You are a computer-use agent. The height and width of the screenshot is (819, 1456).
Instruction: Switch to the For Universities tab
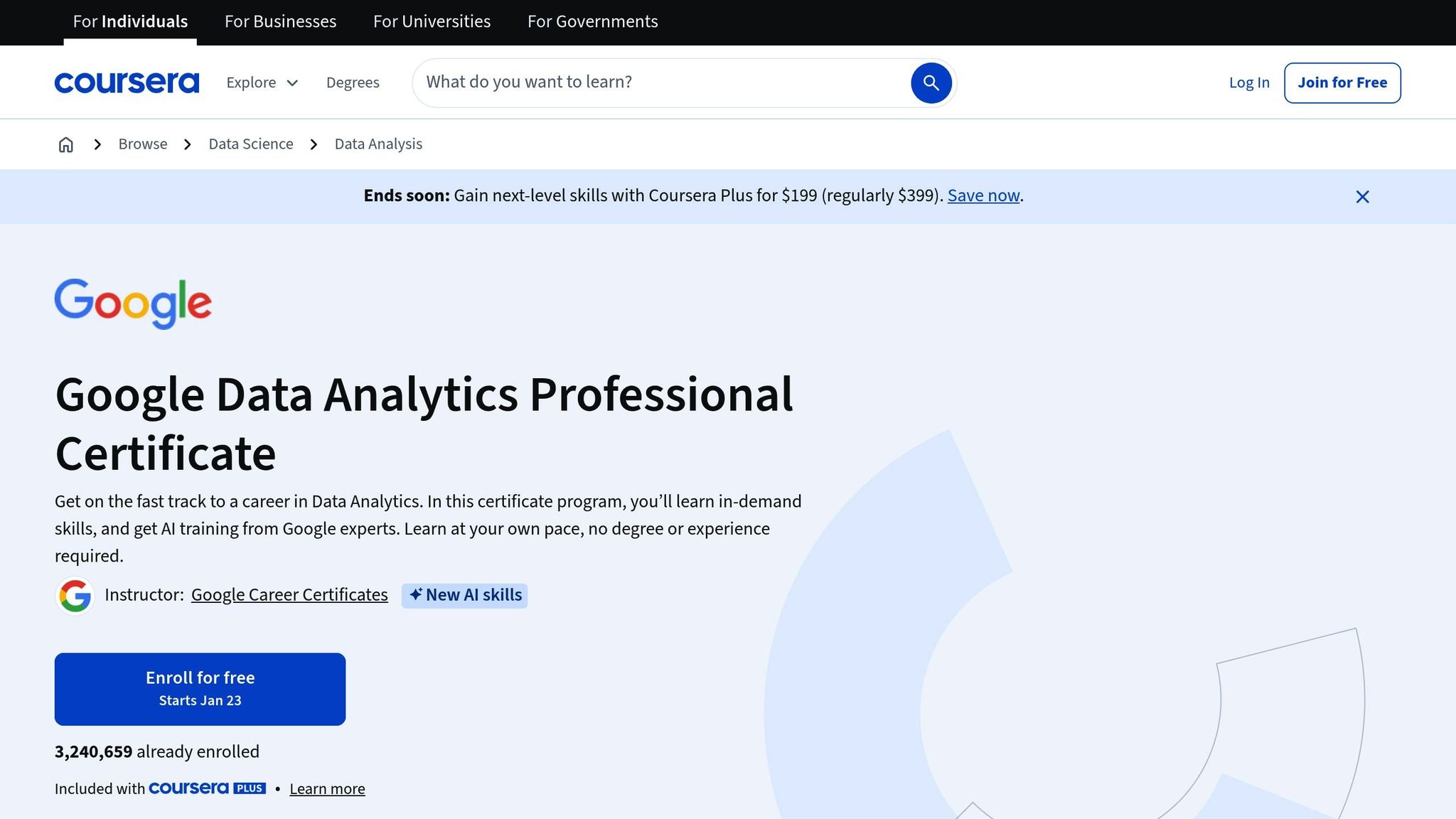(432, 21)
